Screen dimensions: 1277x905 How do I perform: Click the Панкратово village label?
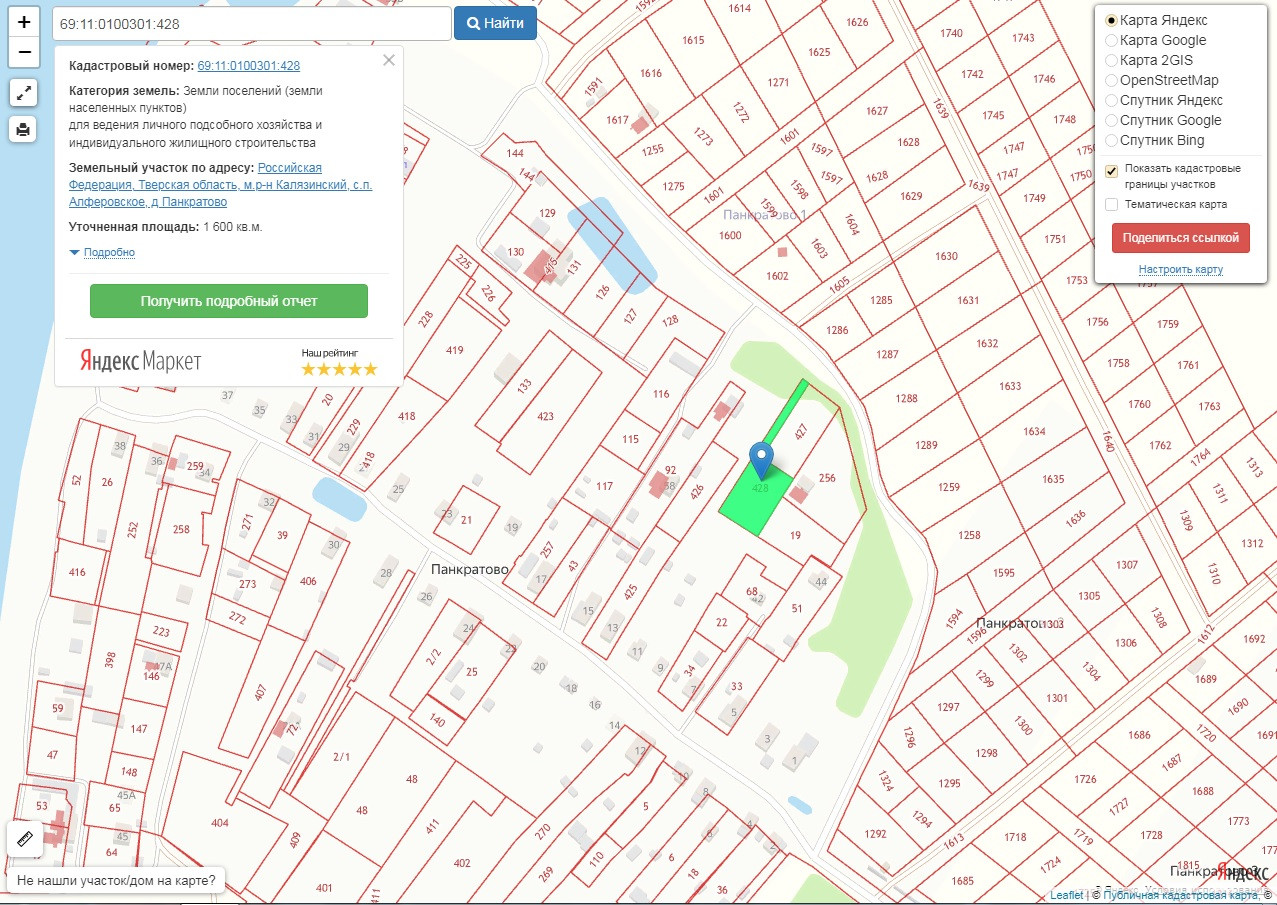[470, 569]
